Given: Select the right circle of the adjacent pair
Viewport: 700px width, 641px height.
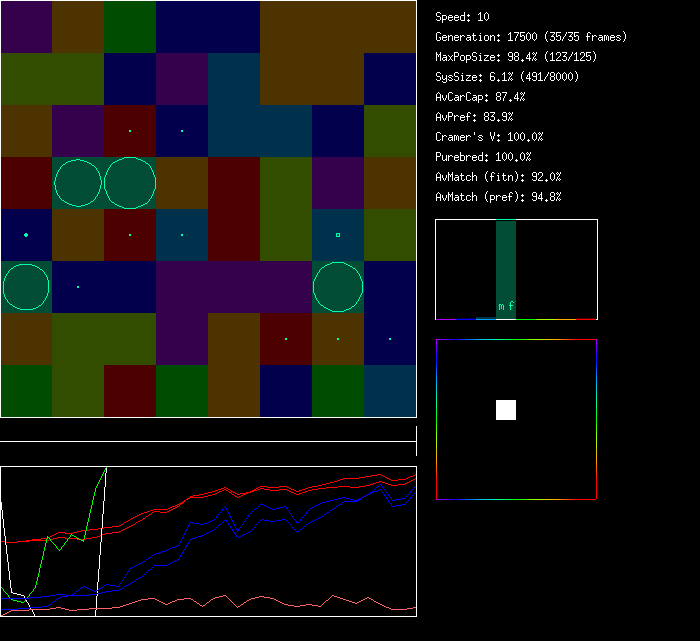Looking at the screenshot, I should tap(130, 183).
